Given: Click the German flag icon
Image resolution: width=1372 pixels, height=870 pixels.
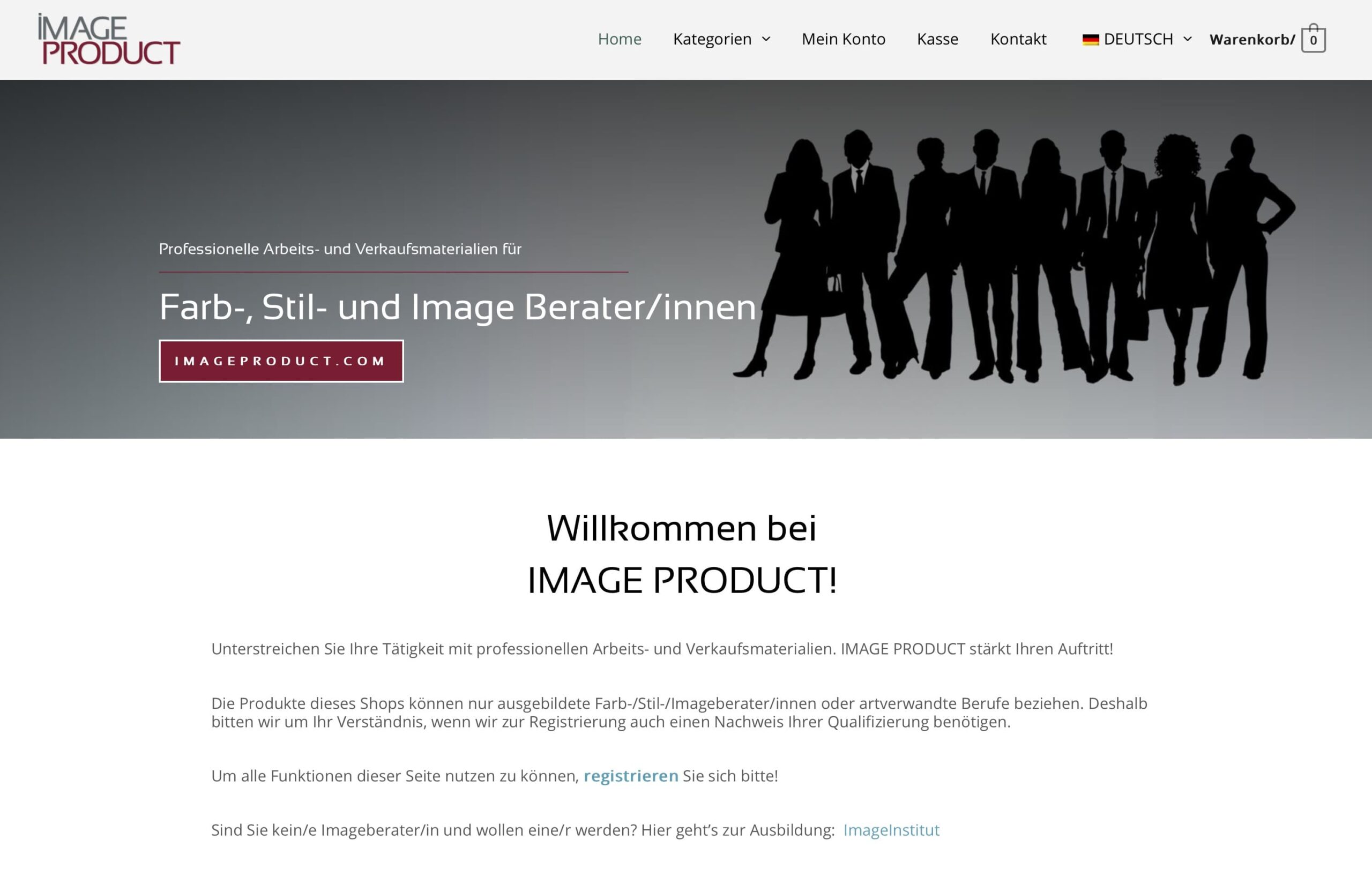Looking at the screenshot, I should click(1091, 39).
